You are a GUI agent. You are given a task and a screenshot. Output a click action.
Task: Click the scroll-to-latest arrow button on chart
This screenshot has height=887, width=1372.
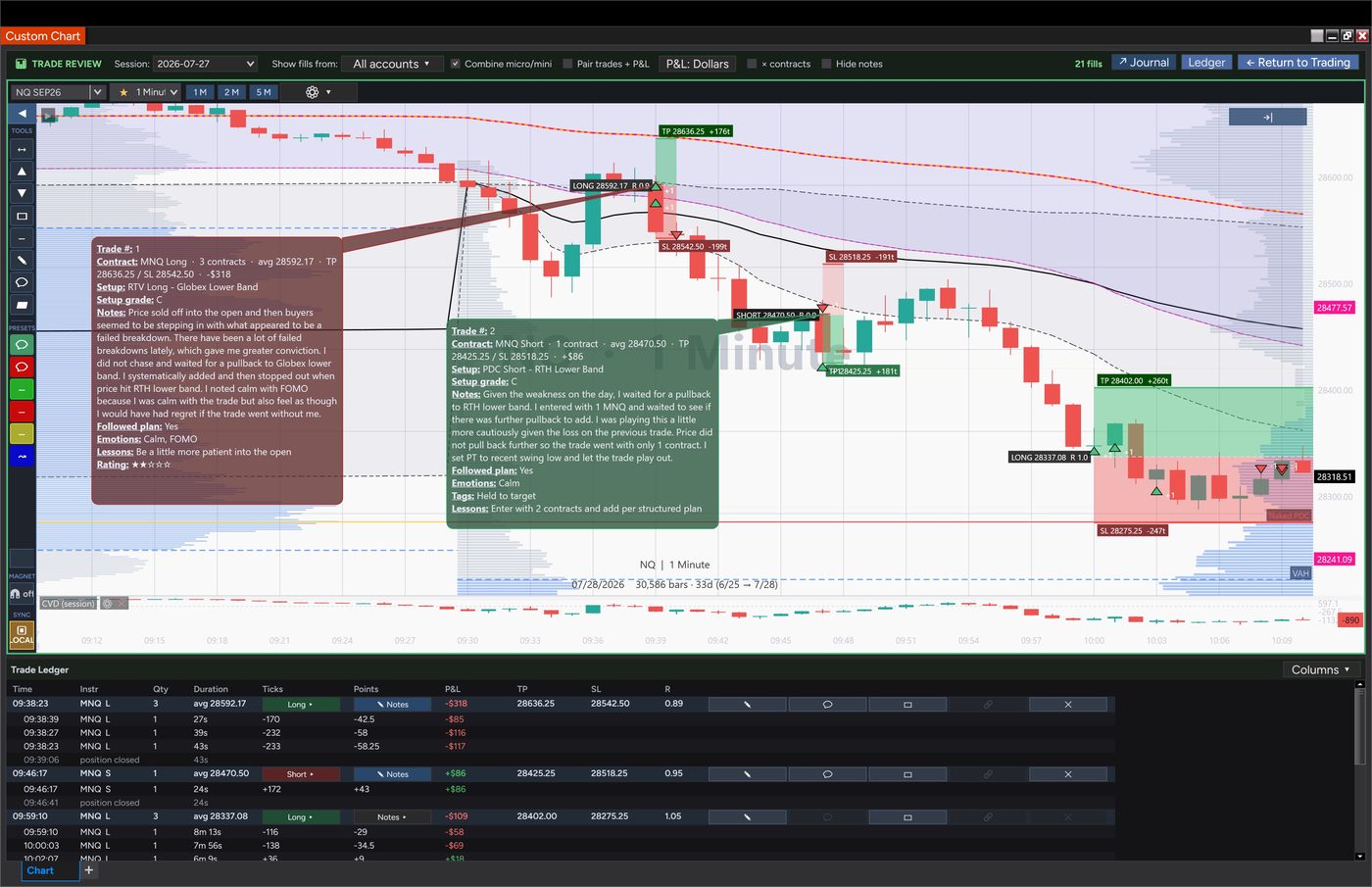(1267, 117)
